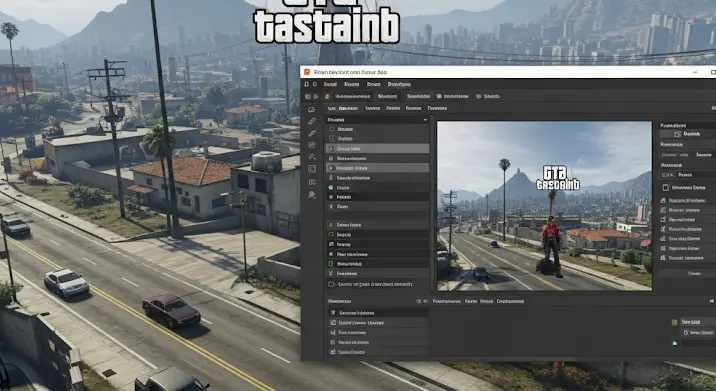Click the rightmost toolbar tab with image icon
This screenshot has width=716, height=391.
point(488,96)
